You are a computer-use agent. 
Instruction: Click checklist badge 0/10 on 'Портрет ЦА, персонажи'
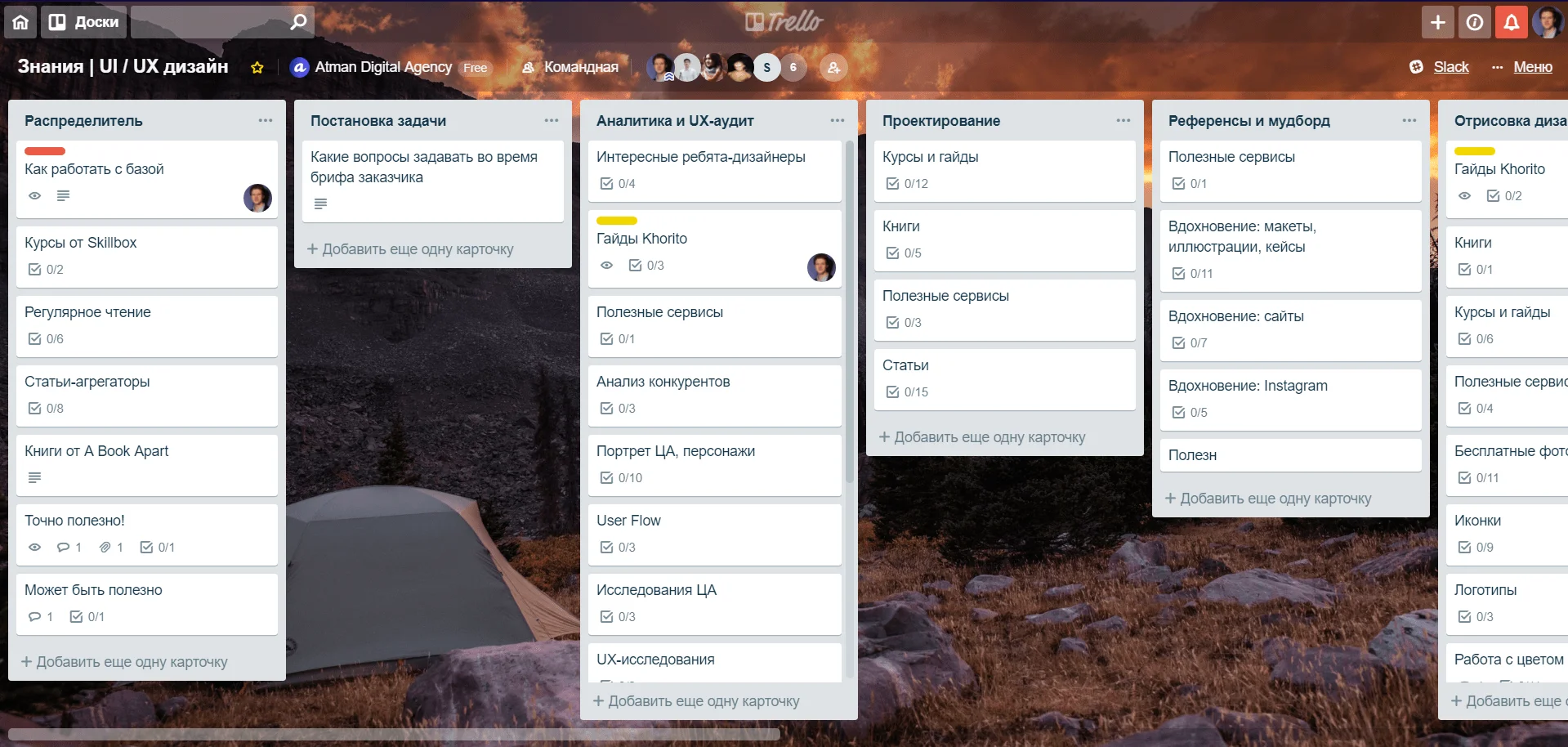pyautogui.click(x=621, y=477)
